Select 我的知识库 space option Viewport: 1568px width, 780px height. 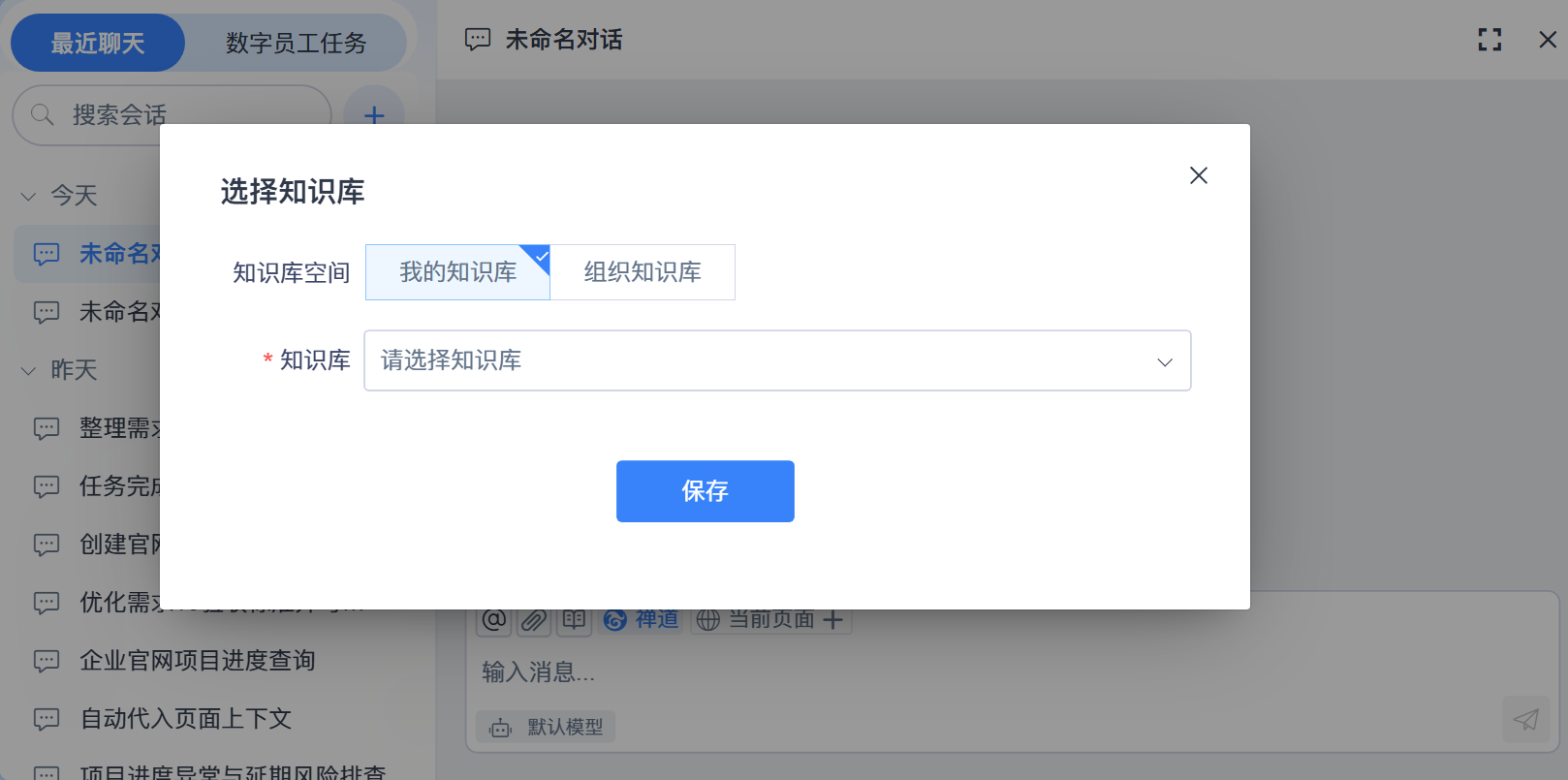(x=457, y=272)
